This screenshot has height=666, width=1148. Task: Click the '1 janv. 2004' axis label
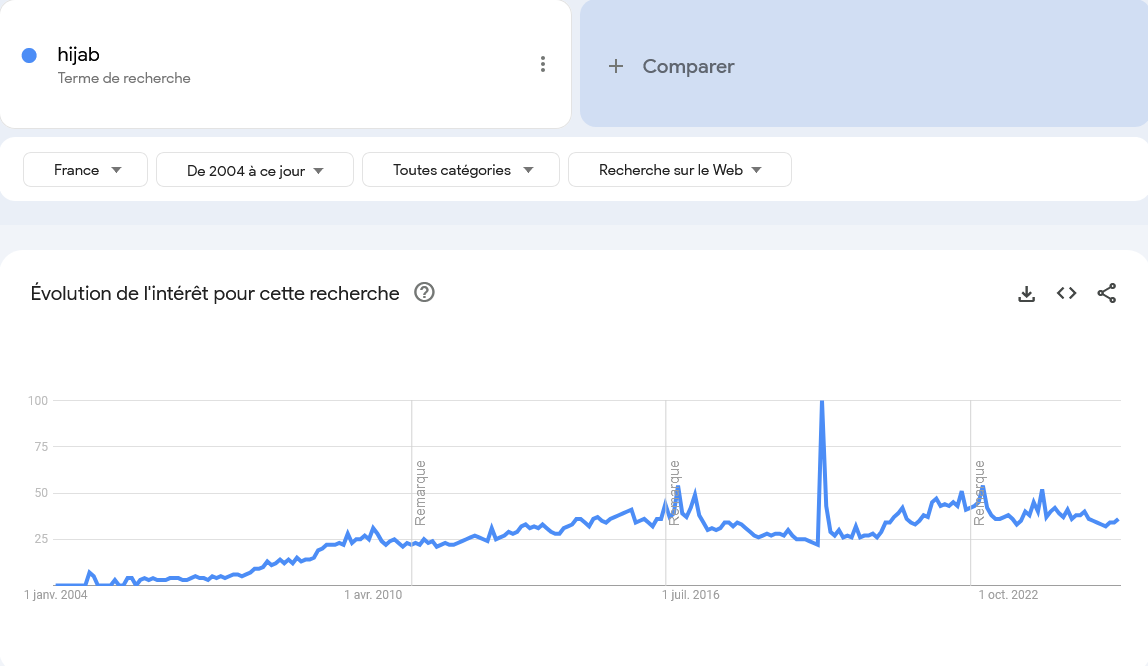click(56, 595)
